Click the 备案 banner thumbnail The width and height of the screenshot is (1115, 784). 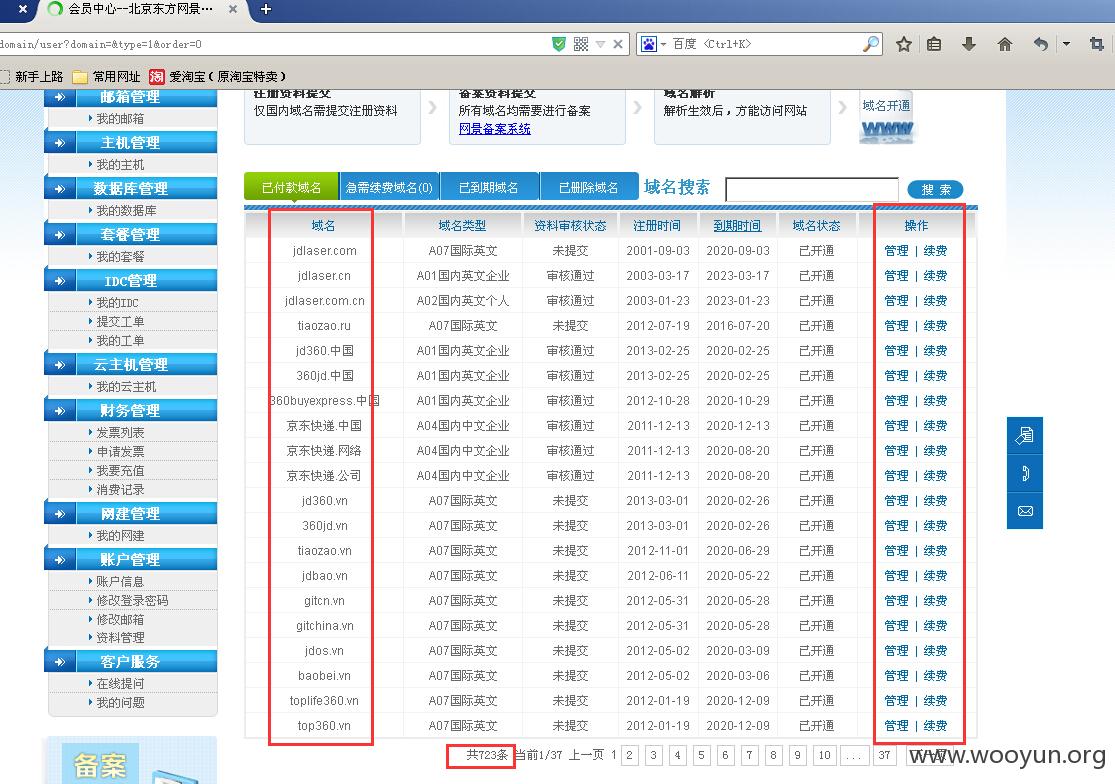[x=132, y=761]
